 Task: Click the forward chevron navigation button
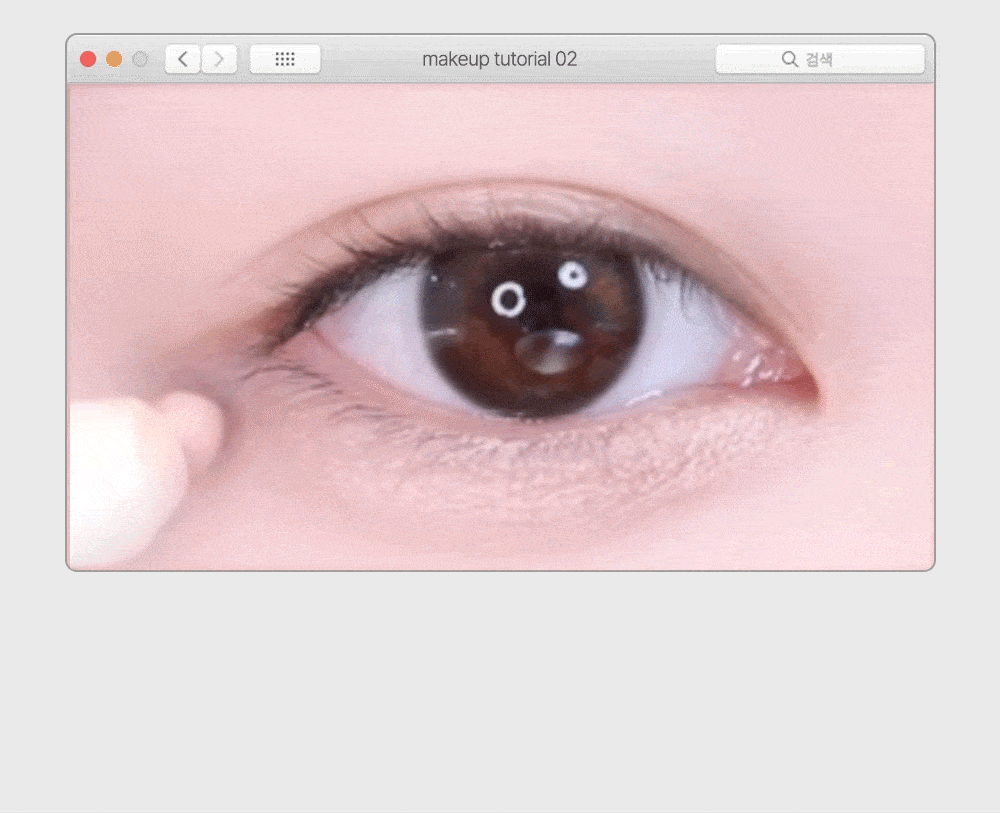(219, 59)
